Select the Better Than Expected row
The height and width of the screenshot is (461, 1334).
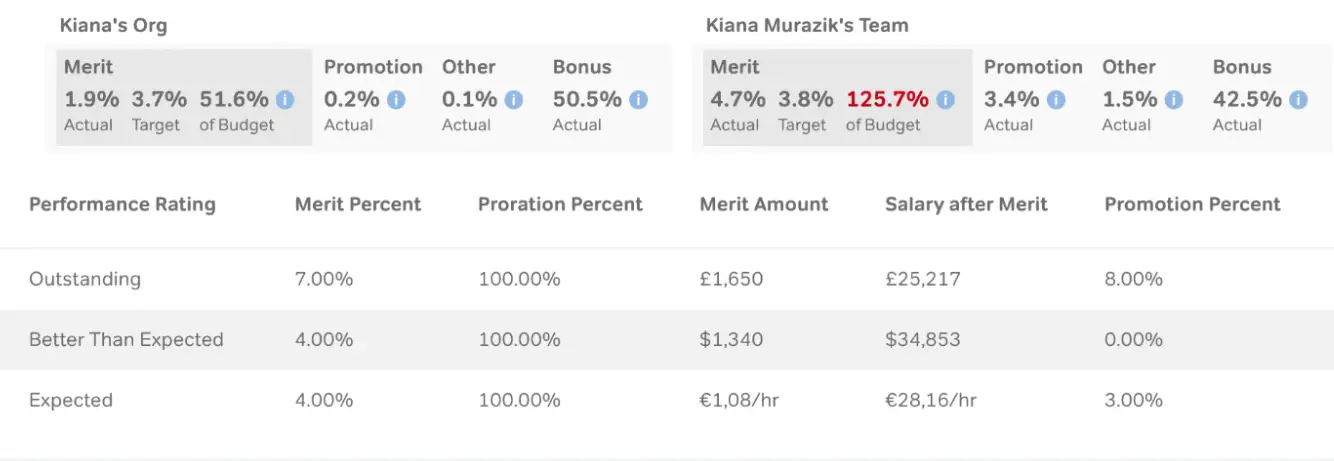[x=126, y=340]
